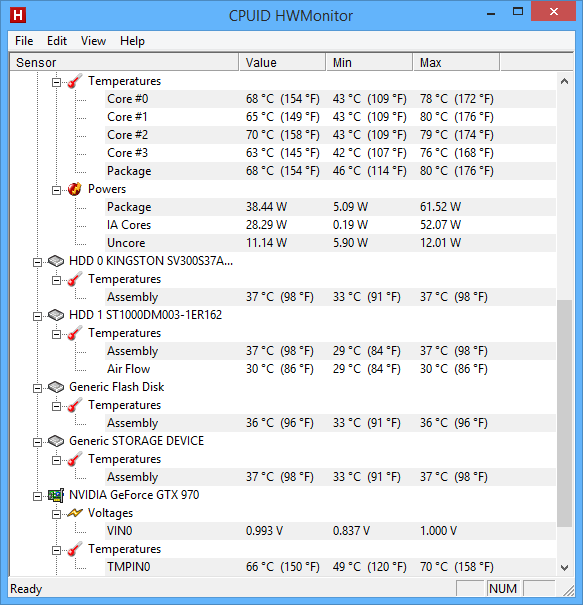
Task: Select the Core #2 temperature row
Action: 331,135
